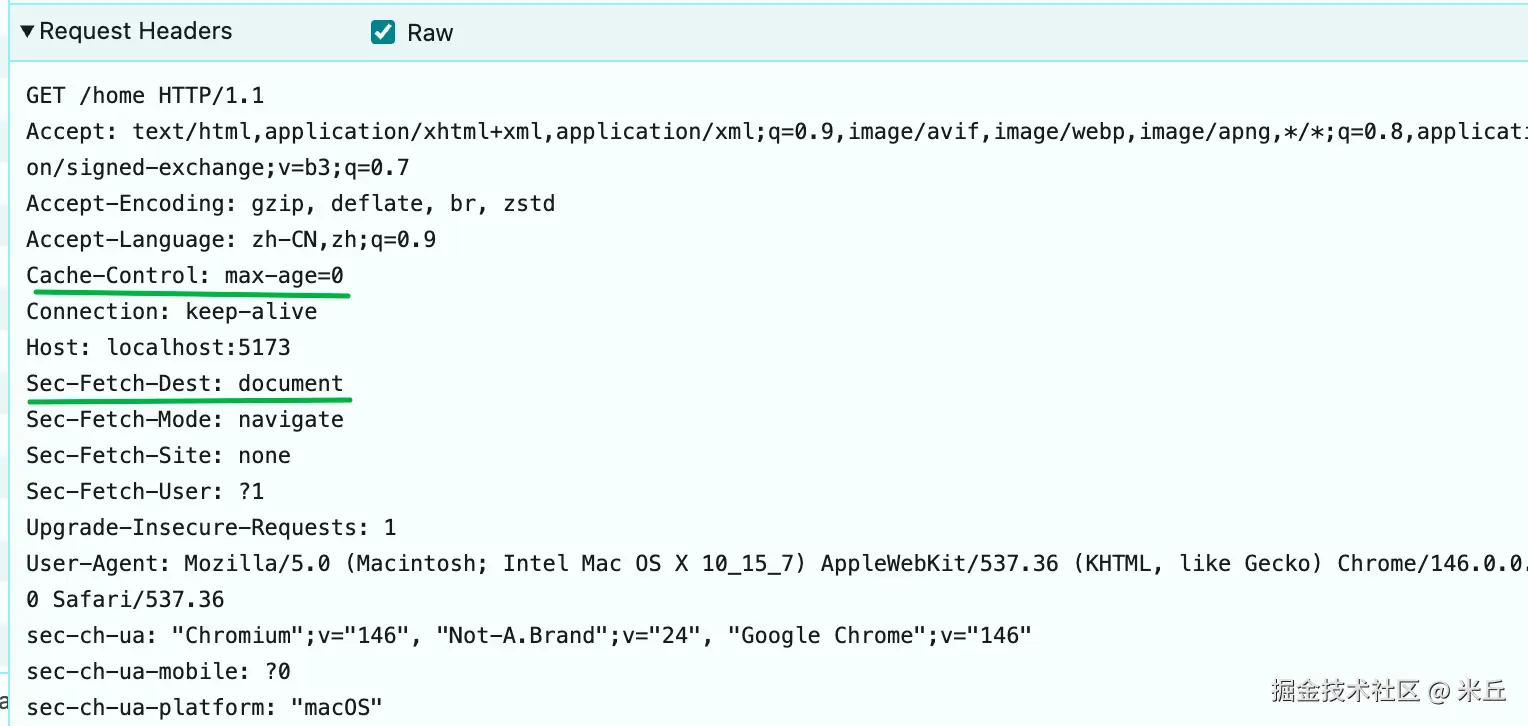Click the sec-ch-ua-platform "macOS" header line

pyautogui.click(x=204, y=708)
